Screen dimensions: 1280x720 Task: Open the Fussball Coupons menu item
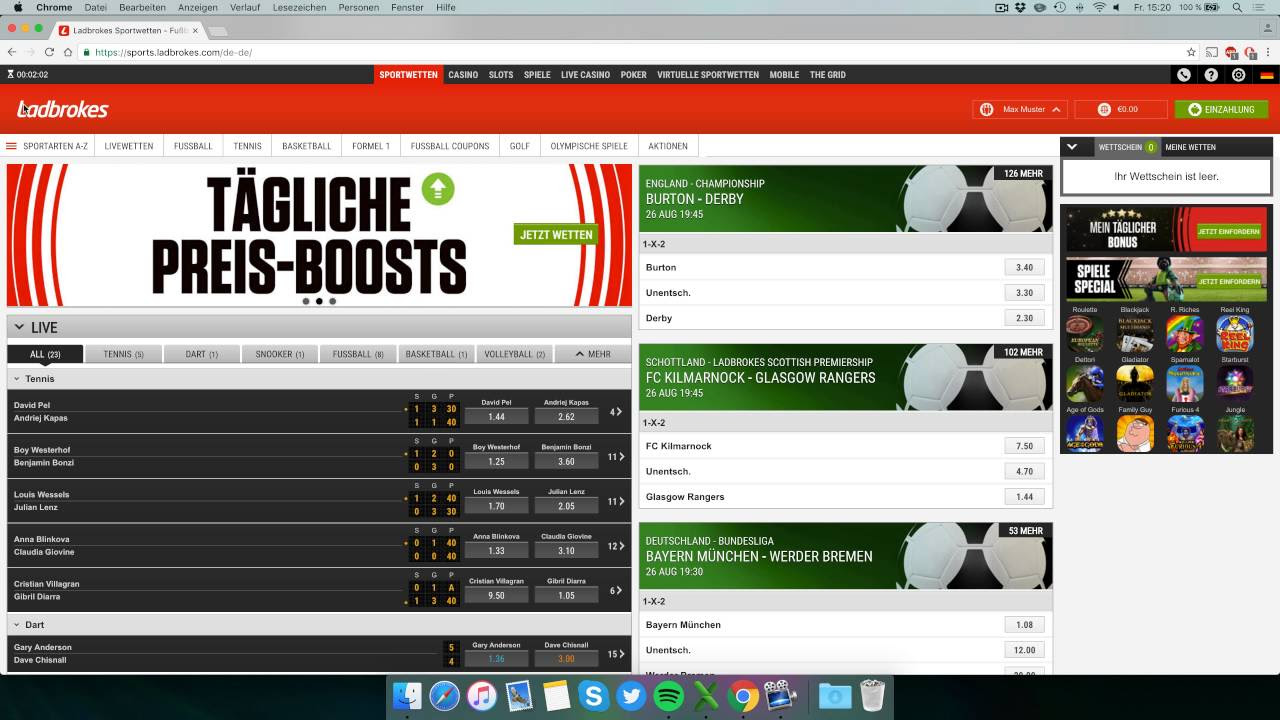[x=450, y=146]
